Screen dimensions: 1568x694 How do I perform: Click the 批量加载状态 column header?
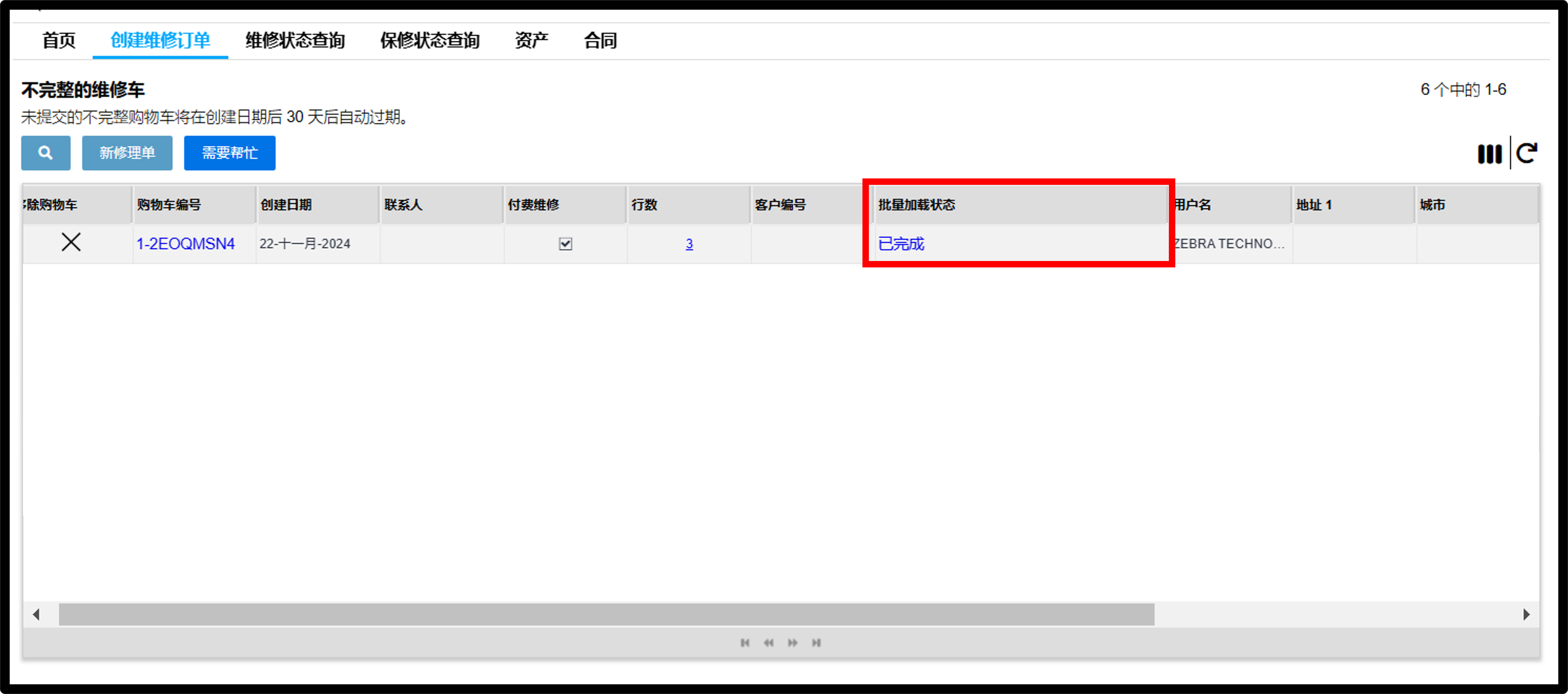tap(1020, 205)
